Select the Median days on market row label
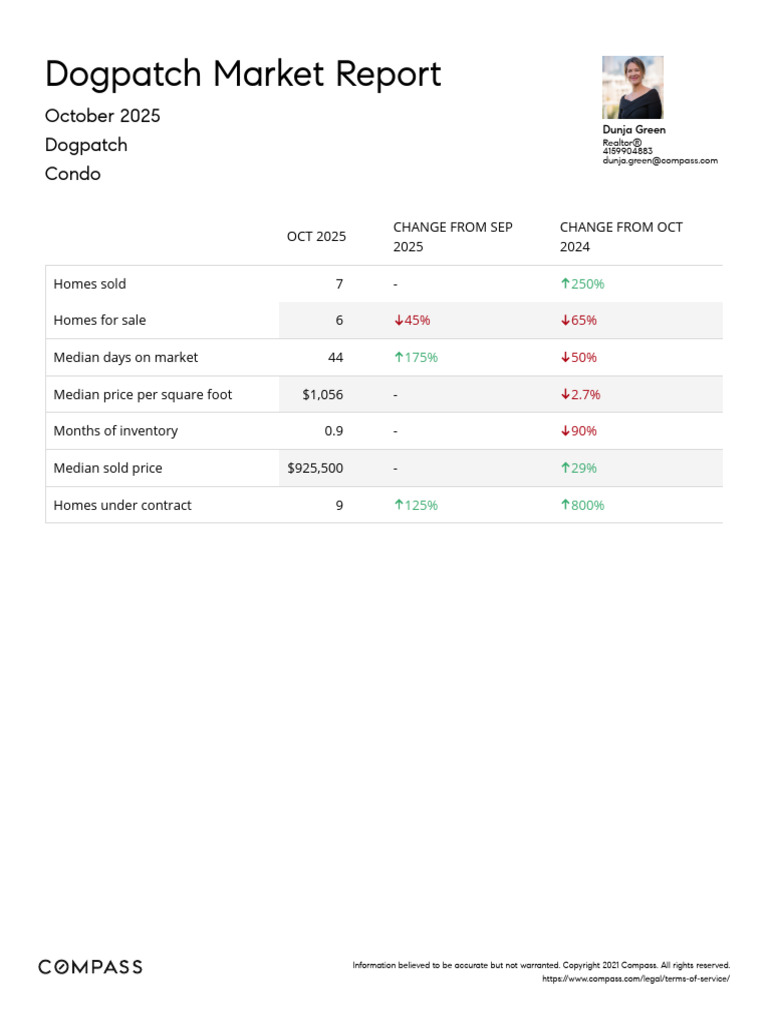This screenshot has width=768, height=1024. pyautogui.click(x=126, y=358)
